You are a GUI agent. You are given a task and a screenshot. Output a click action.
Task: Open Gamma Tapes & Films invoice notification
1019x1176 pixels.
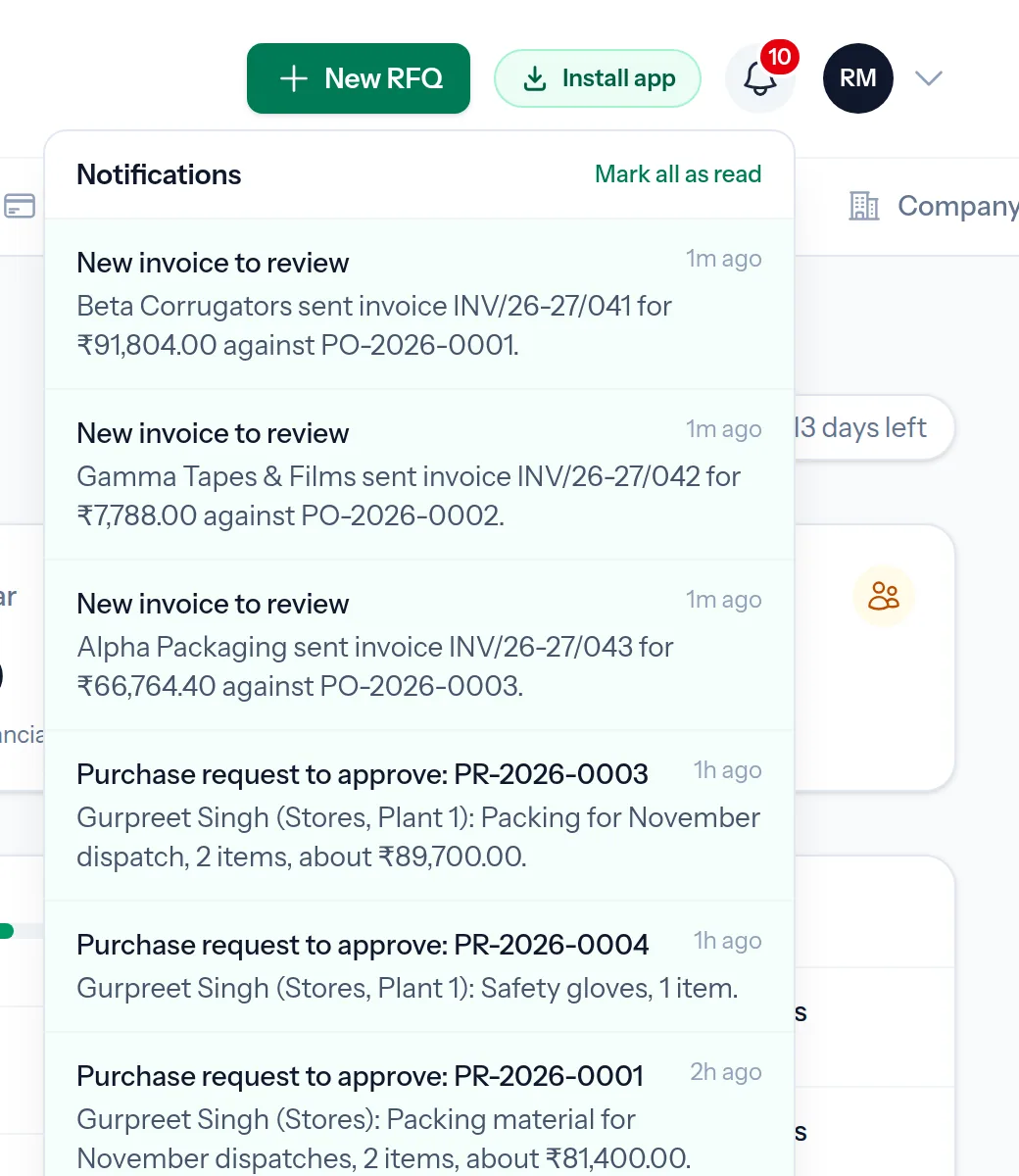pos(419,474)
